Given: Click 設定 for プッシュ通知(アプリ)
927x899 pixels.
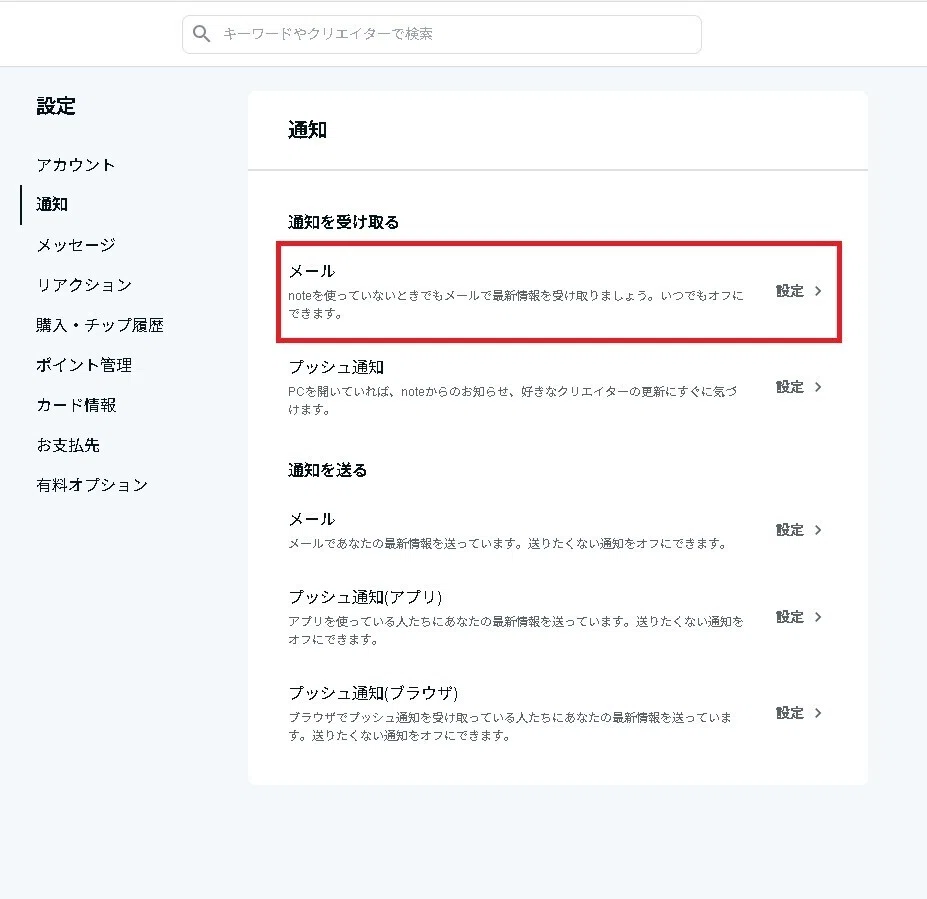Looking at the screenshot, I should click(x=790, y=616).
